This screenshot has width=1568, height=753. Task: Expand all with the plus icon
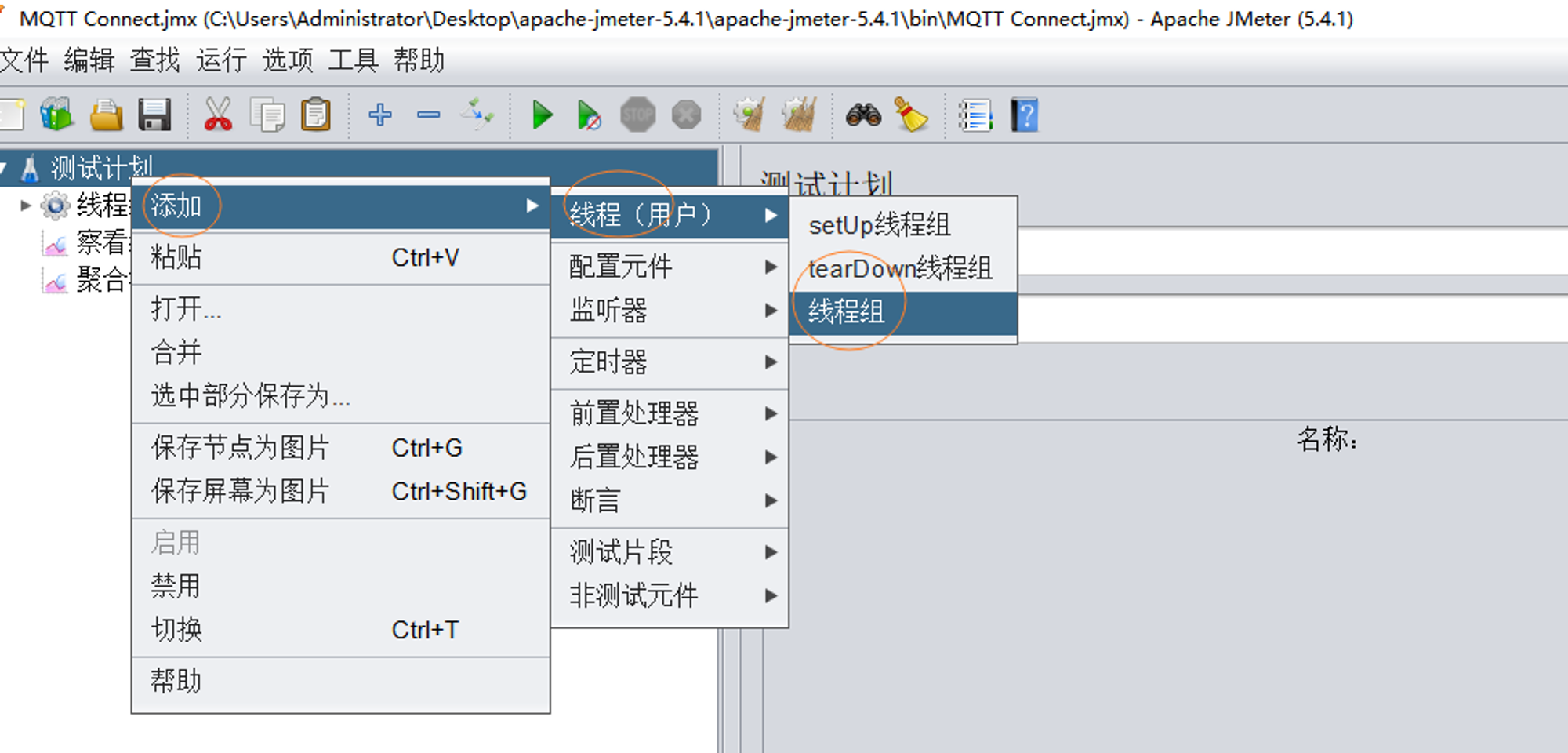click(x=380, y=115)
